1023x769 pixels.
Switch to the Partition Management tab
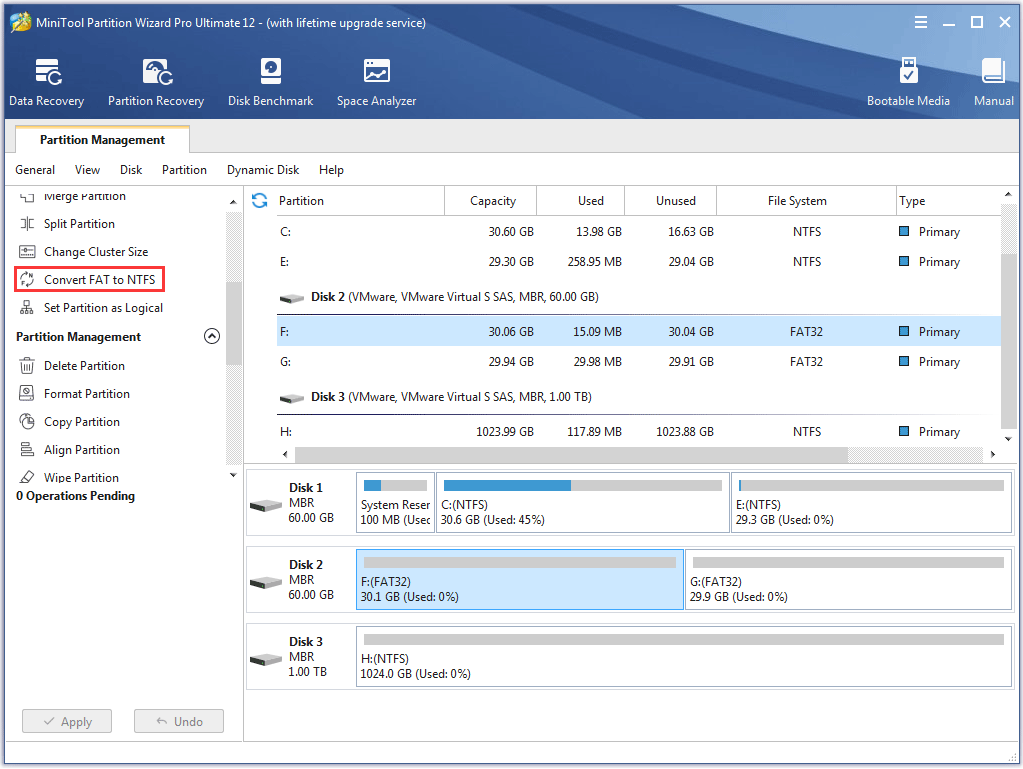101,139
